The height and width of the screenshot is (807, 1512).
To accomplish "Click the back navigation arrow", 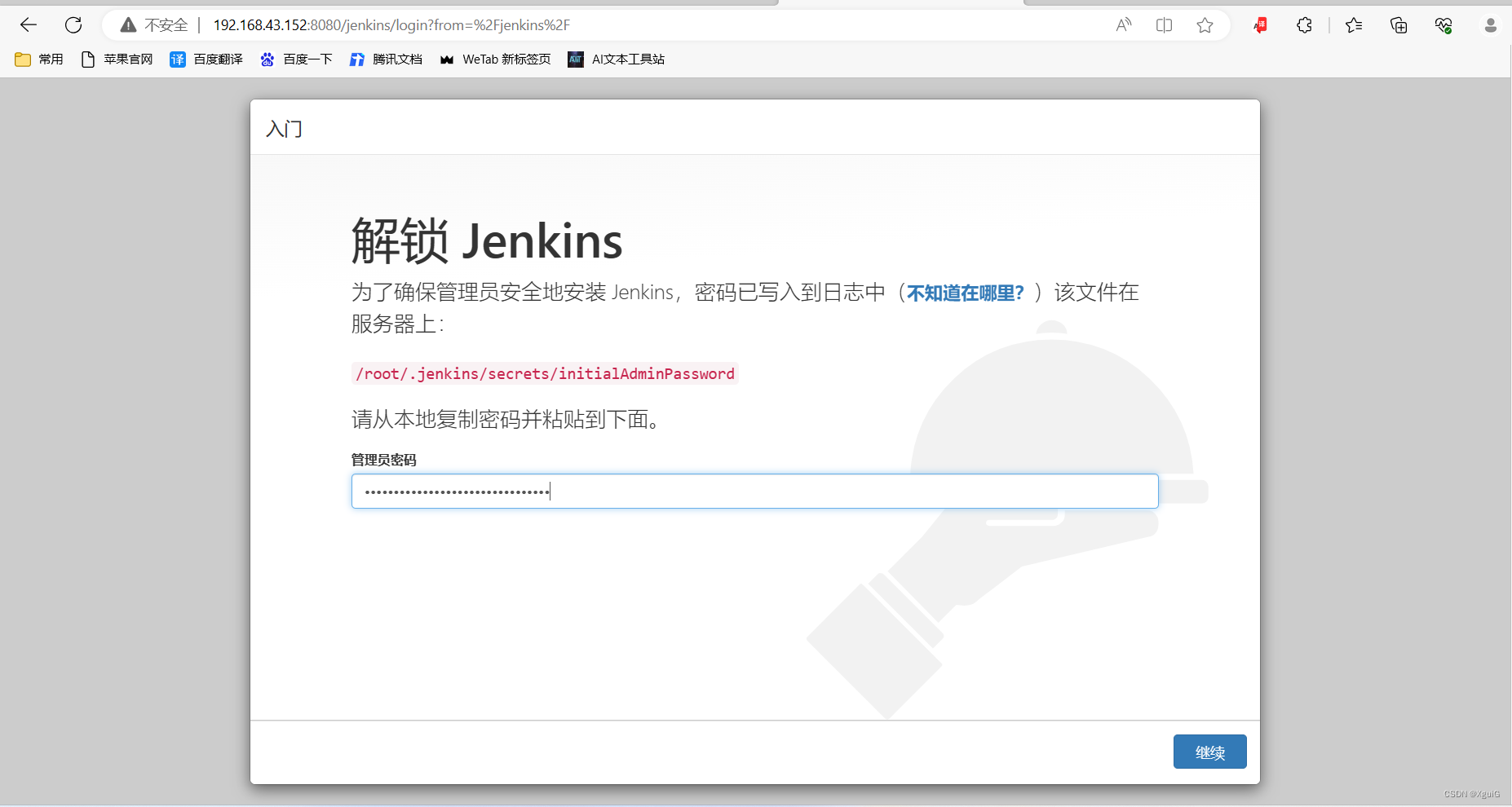I will (x=29, y=25).
